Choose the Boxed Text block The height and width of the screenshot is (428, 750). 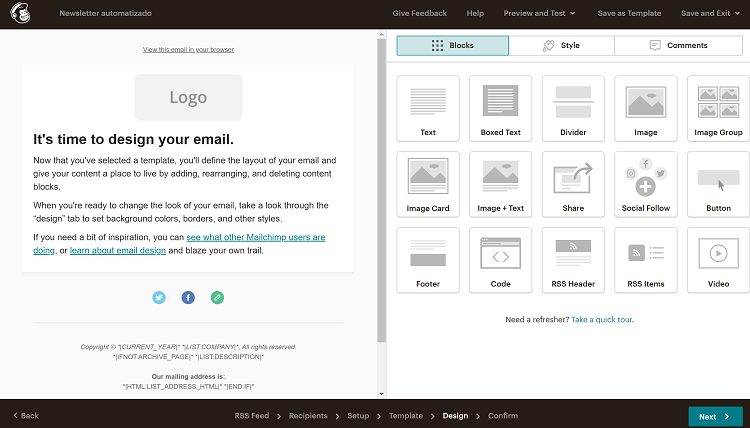pos(500,108)
